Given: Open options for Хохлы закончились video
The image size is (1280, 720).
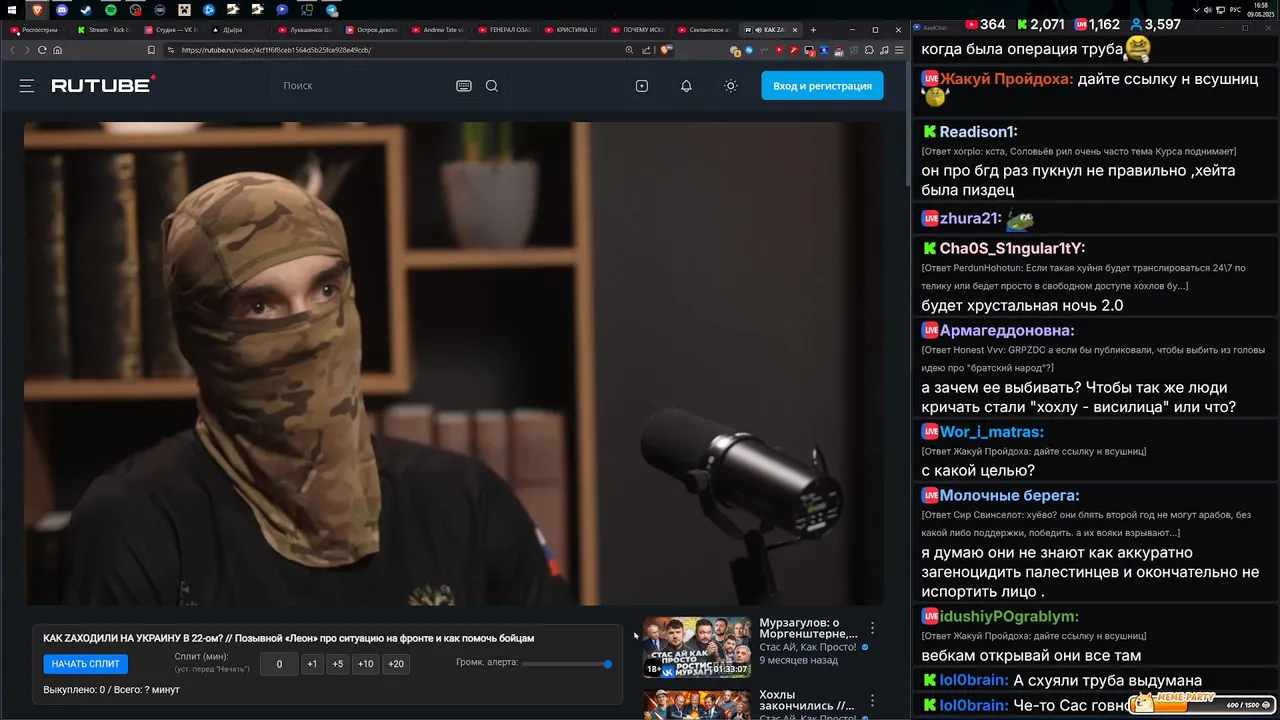Looking at the screenshot, I should 872,700.
